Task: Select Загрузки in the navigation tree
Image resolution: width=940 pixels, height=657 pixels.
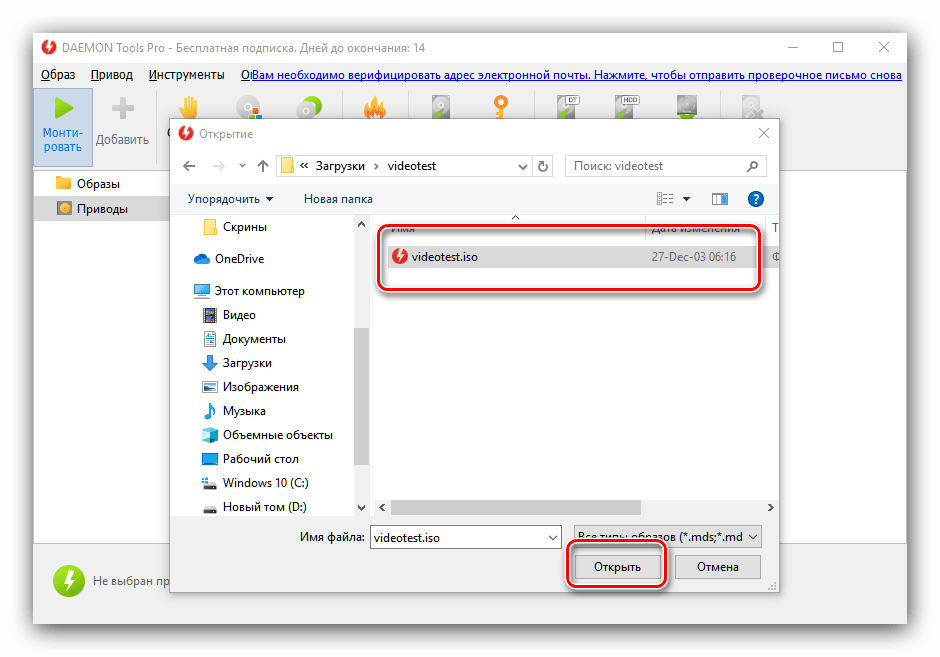Action: coord(247,363)
